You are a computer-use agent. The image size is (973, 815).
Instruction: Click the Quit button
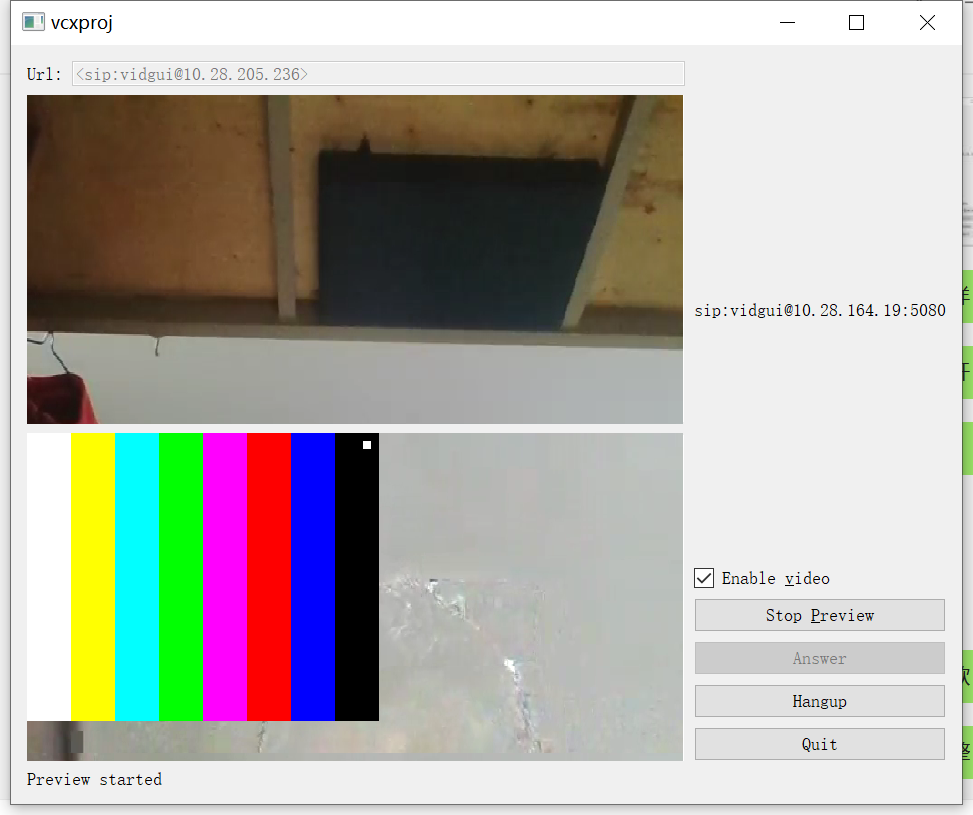pos(818,744)
